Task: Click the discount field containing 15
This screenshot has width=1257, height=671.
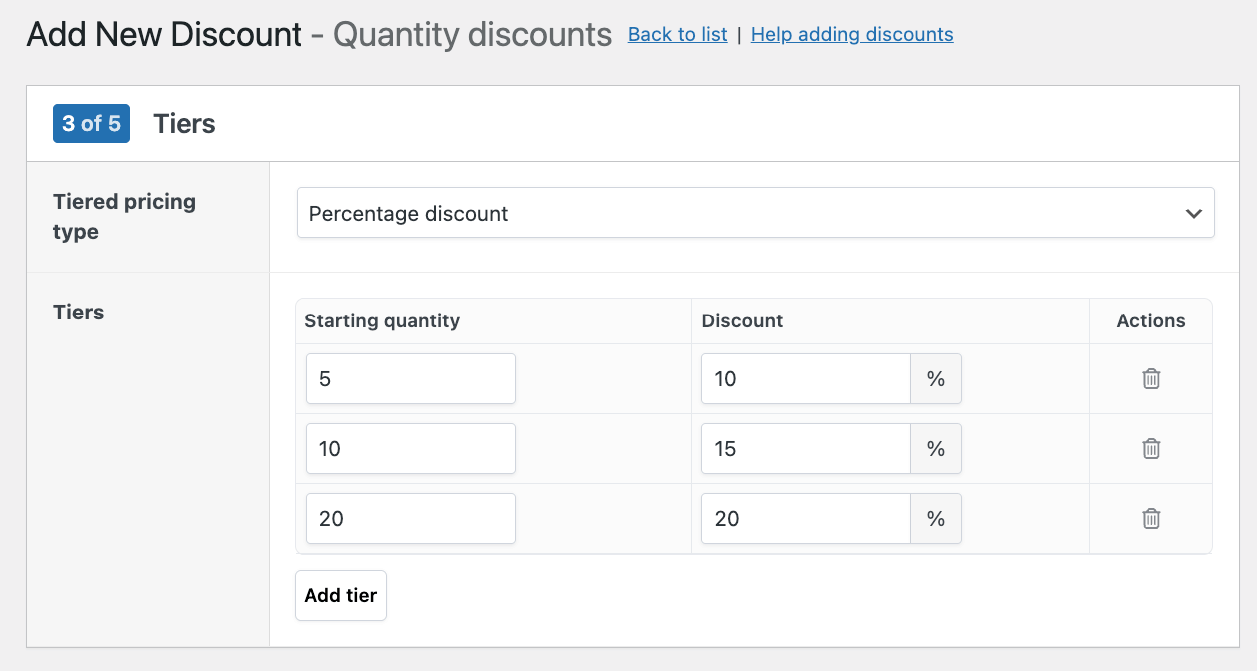Action: [x=805, y=448]
